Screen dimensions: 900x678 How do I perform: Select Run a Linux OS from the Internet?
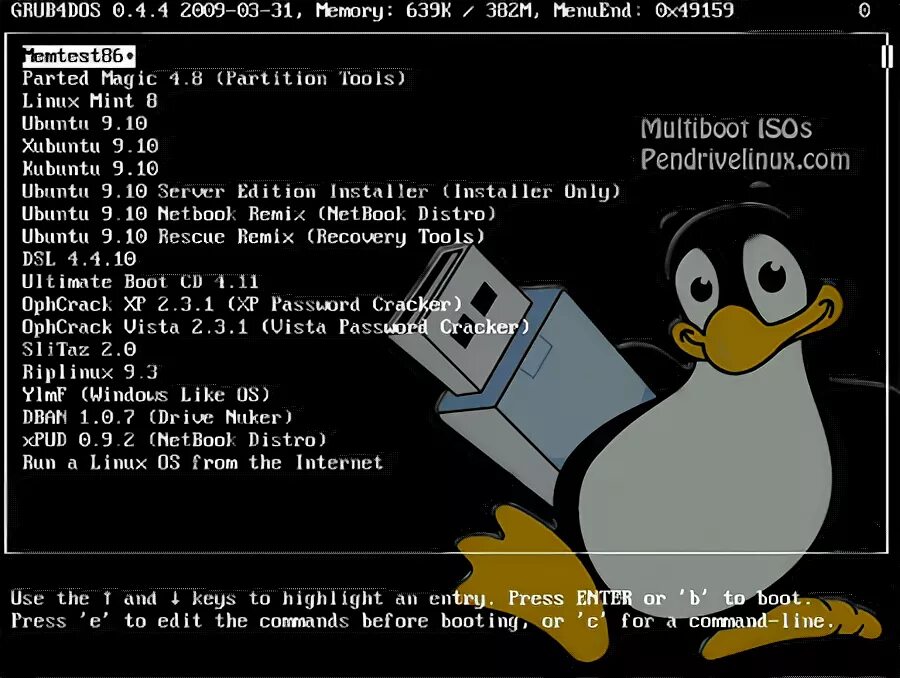pyautogui.click(x=203, y=463)
